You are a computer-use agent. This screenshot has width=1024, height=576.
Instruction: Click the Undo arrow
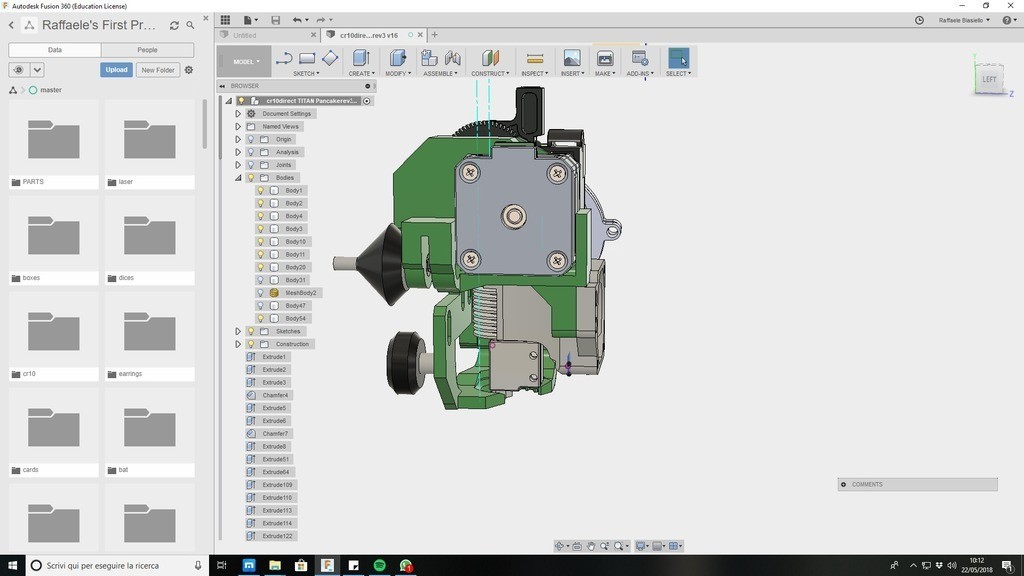pos(297,20)
